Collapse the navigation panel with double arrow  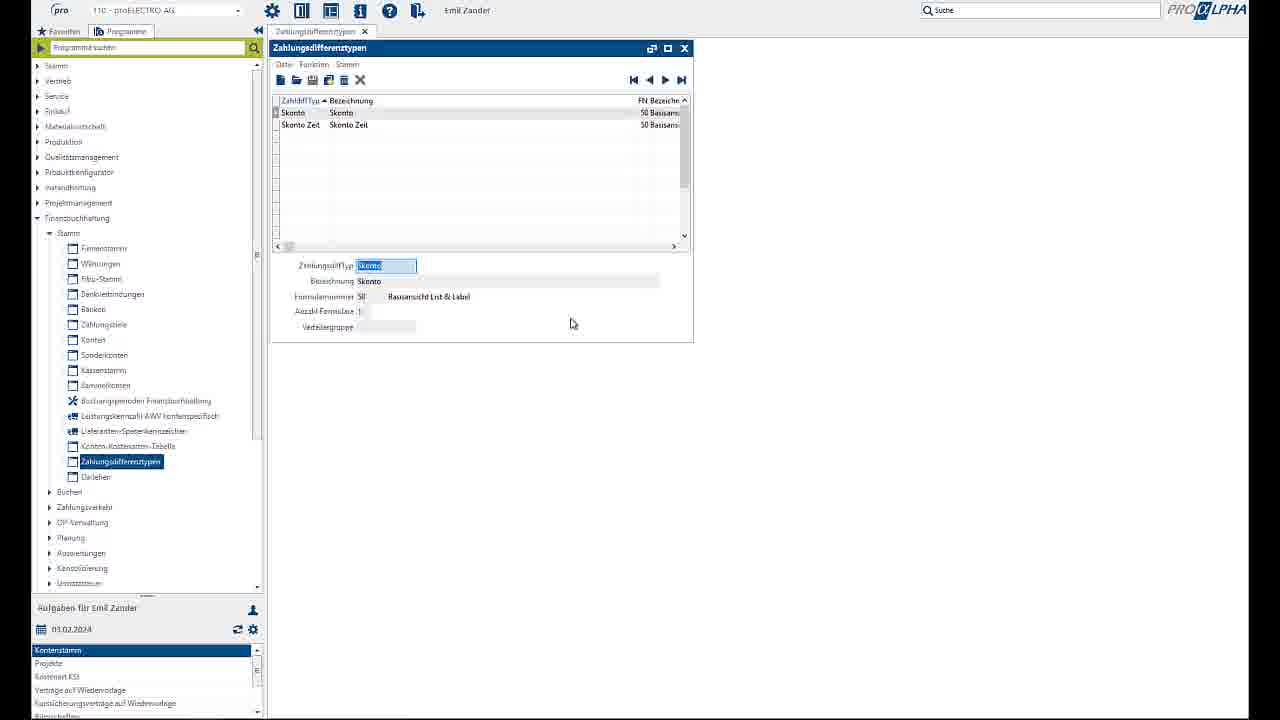click(x=258, y=31)
